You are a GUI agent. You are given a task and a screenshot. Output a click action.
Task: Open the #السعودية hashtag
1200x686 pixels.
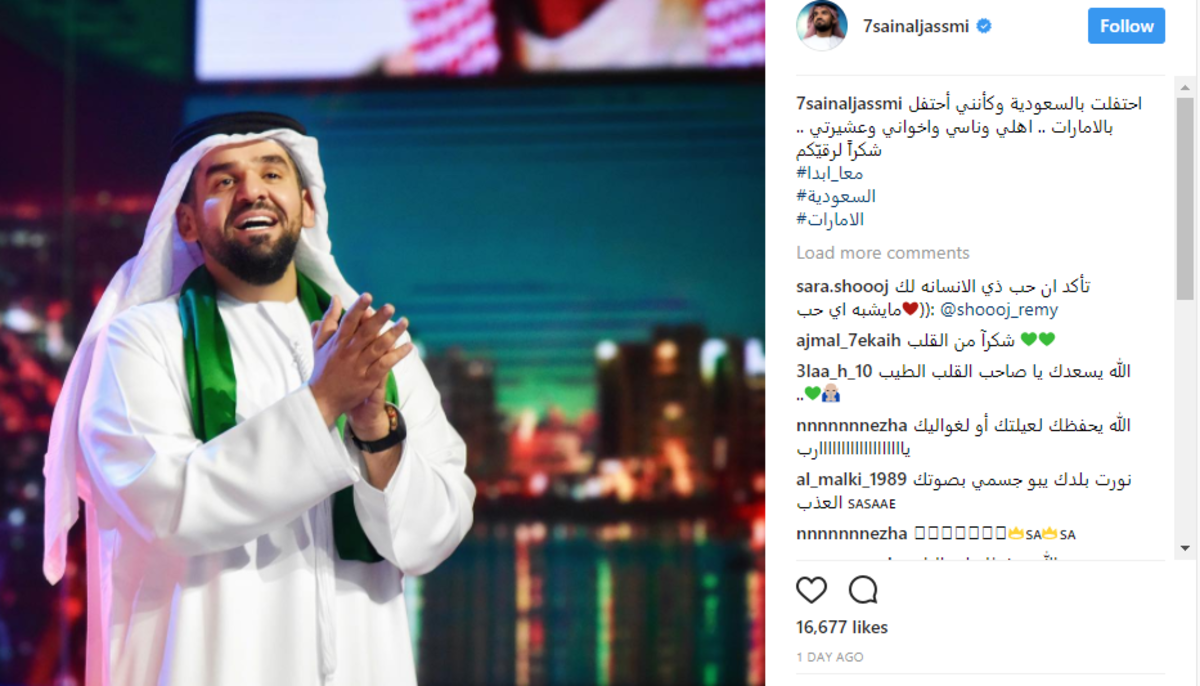point(836,197)
